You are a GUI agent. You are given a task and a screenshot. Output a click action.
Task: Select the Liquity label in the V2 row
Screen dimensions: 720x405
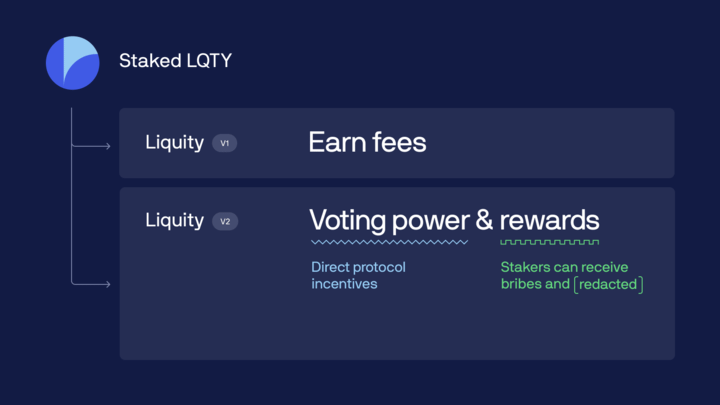[174, 221]
